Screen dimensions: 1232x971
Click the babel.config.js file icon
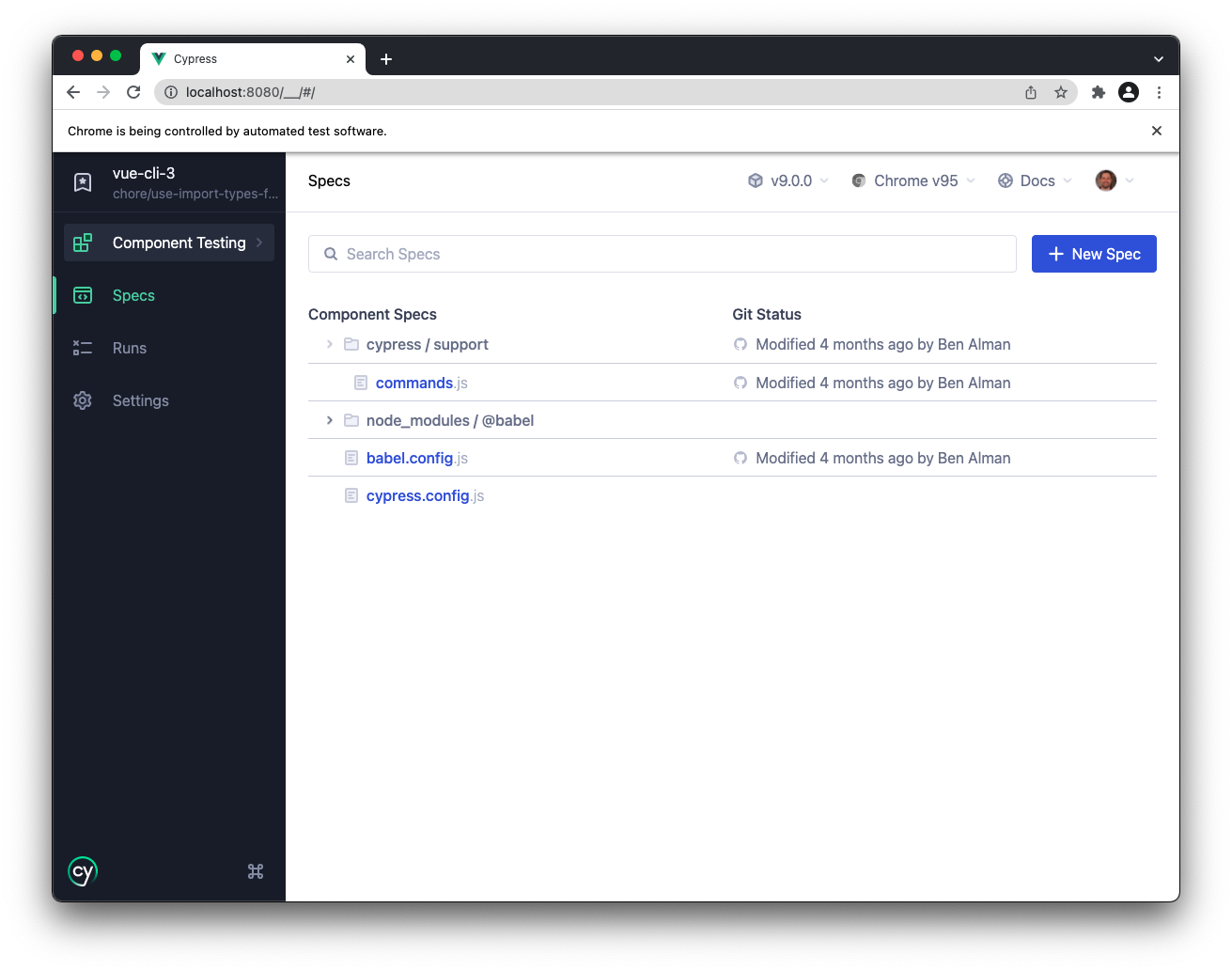click(351, 458)
